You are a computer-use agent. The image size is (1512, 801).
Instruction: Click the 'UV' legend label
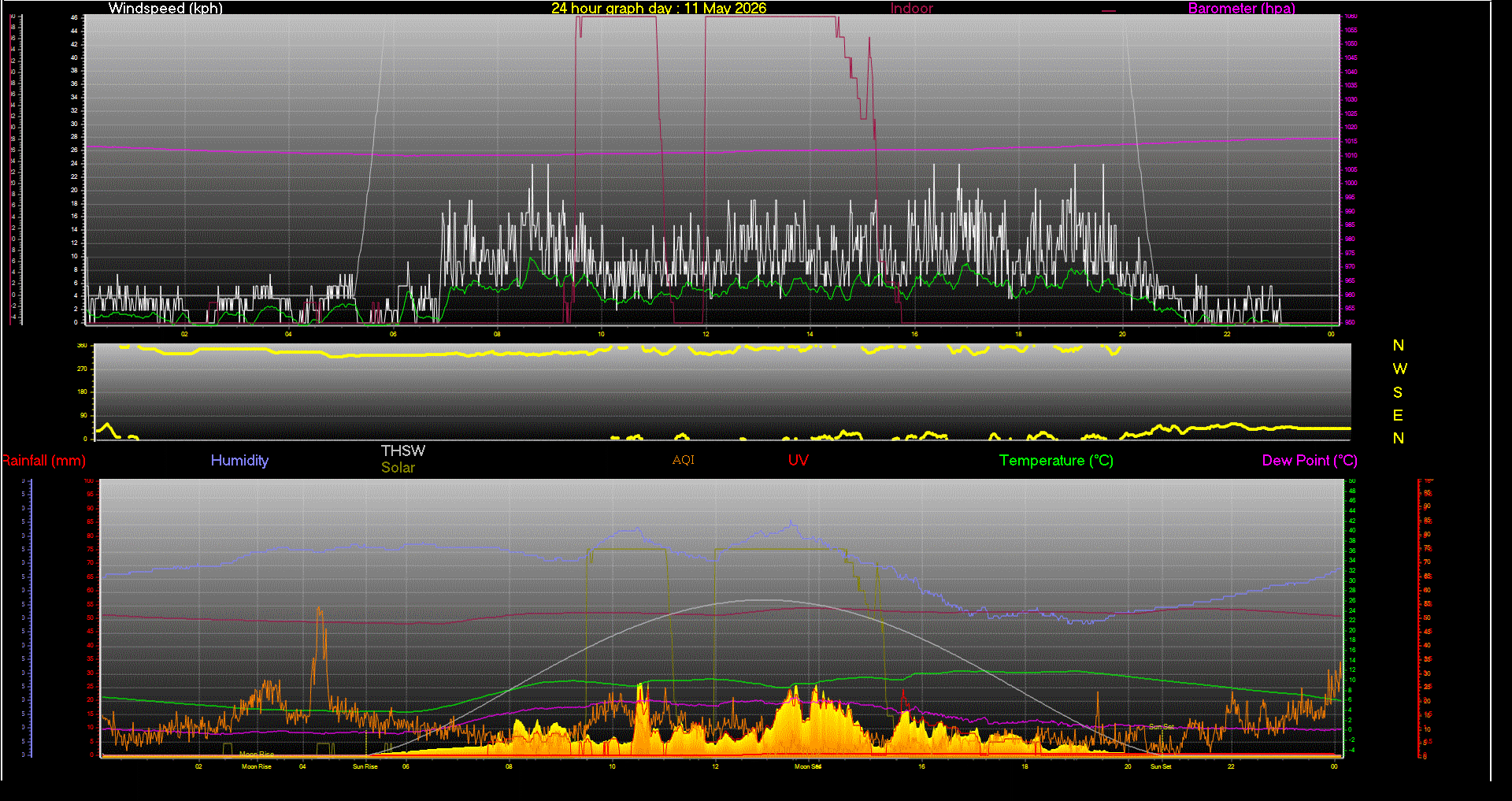799,461
